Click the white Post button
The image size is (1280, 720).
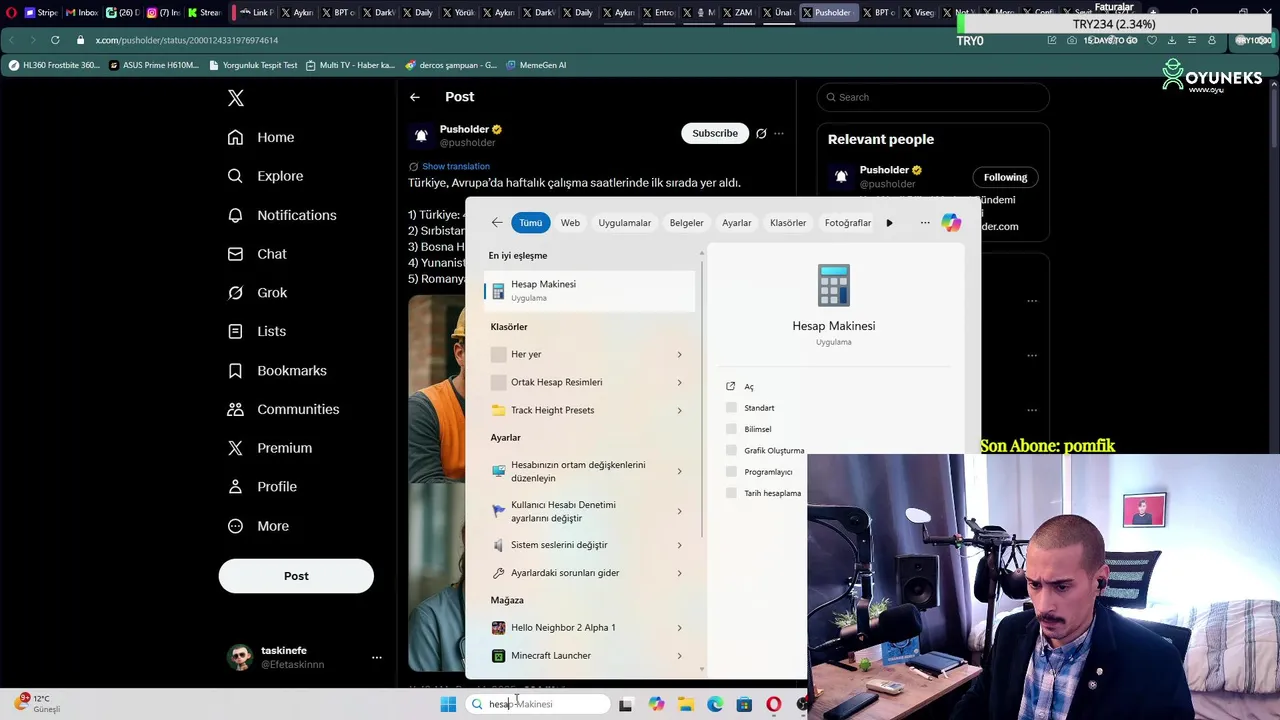(296, 576)
